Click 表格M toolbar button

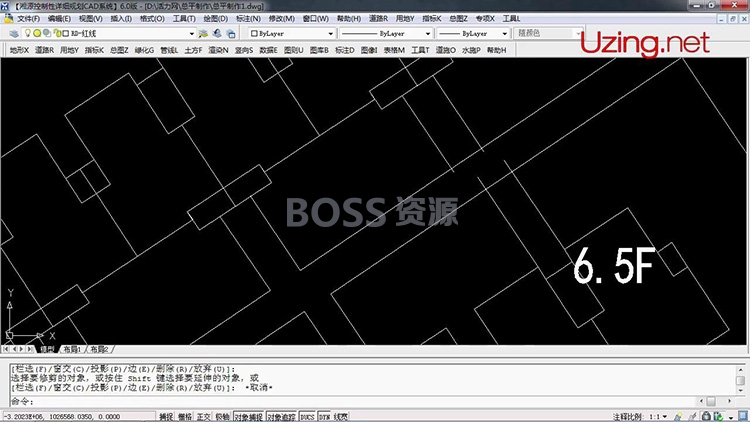coord(394,50)
